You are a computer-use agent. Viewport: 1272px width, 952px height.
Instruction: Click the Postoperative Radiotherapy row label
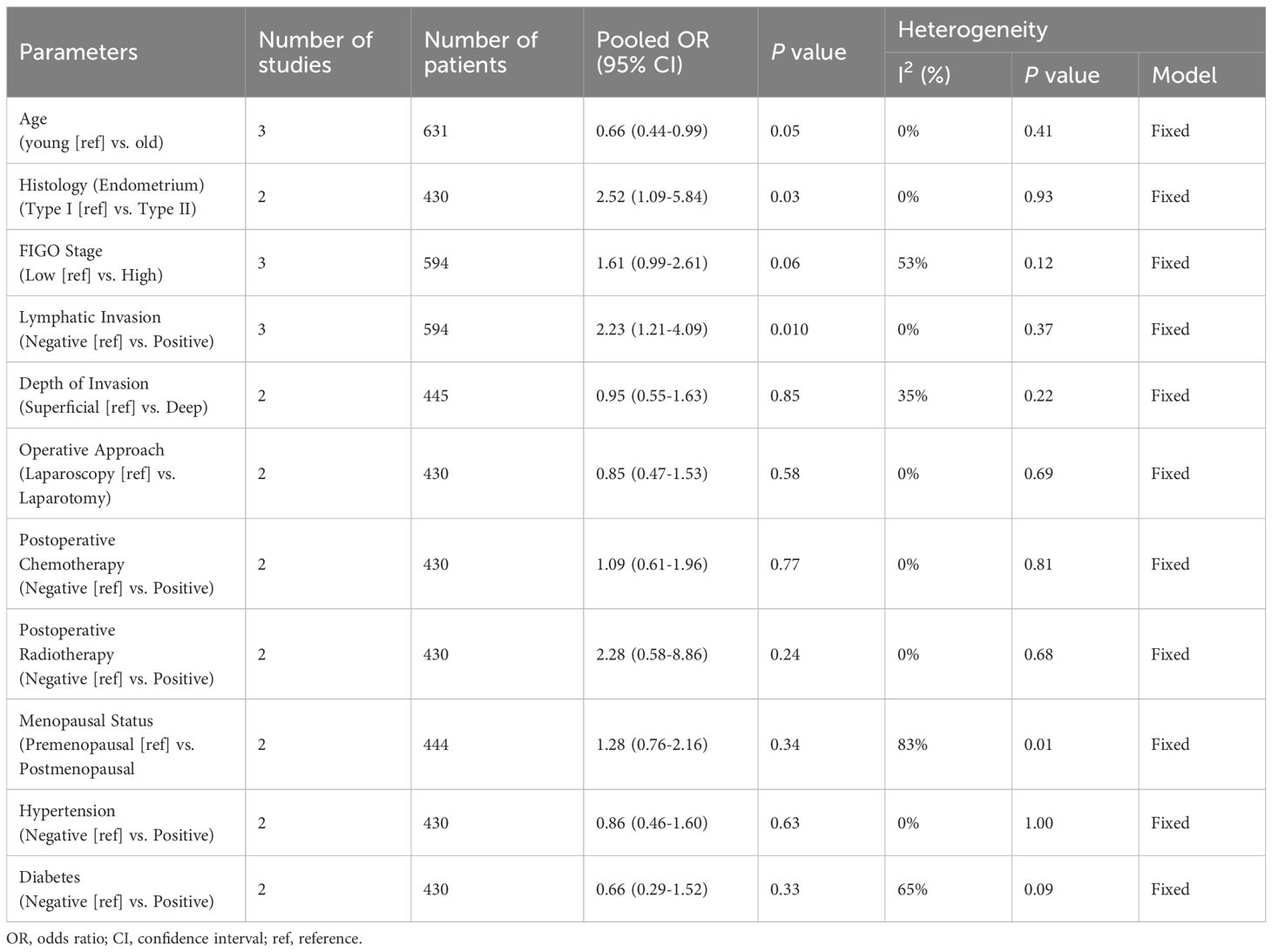[x=116, y=654]
